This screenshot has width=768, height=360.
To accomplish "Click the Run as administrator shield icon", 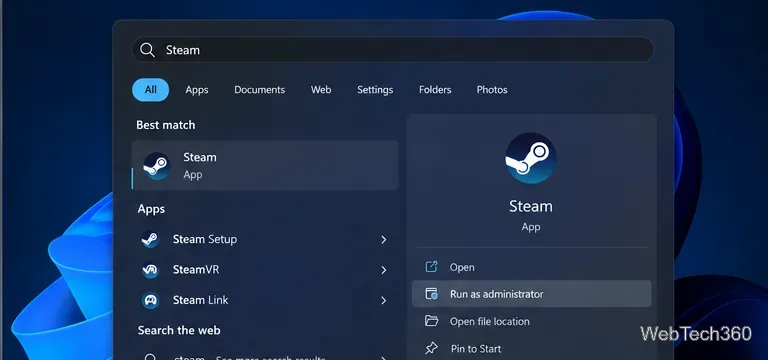I will (x=431, y=294).
